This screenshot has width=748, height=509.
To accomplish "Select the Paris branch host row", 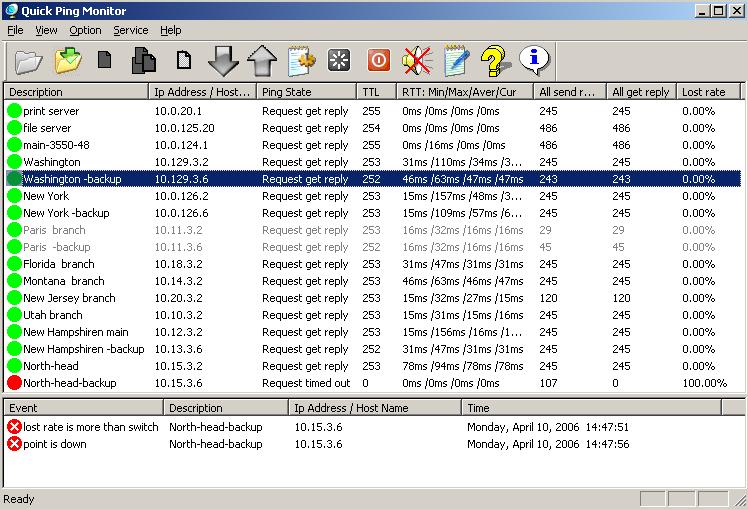I will point(54,230).
